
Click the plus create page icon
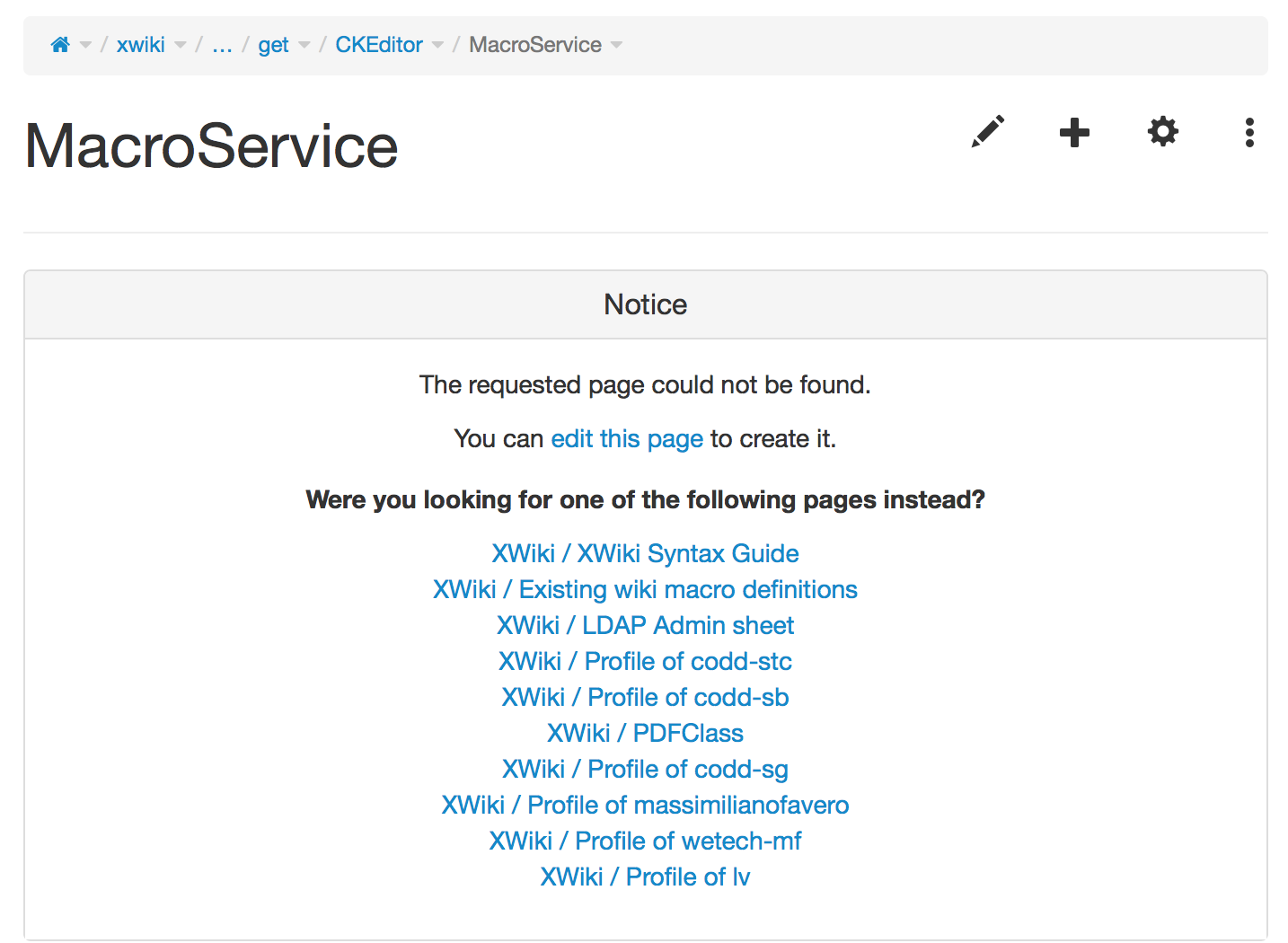1074,132
